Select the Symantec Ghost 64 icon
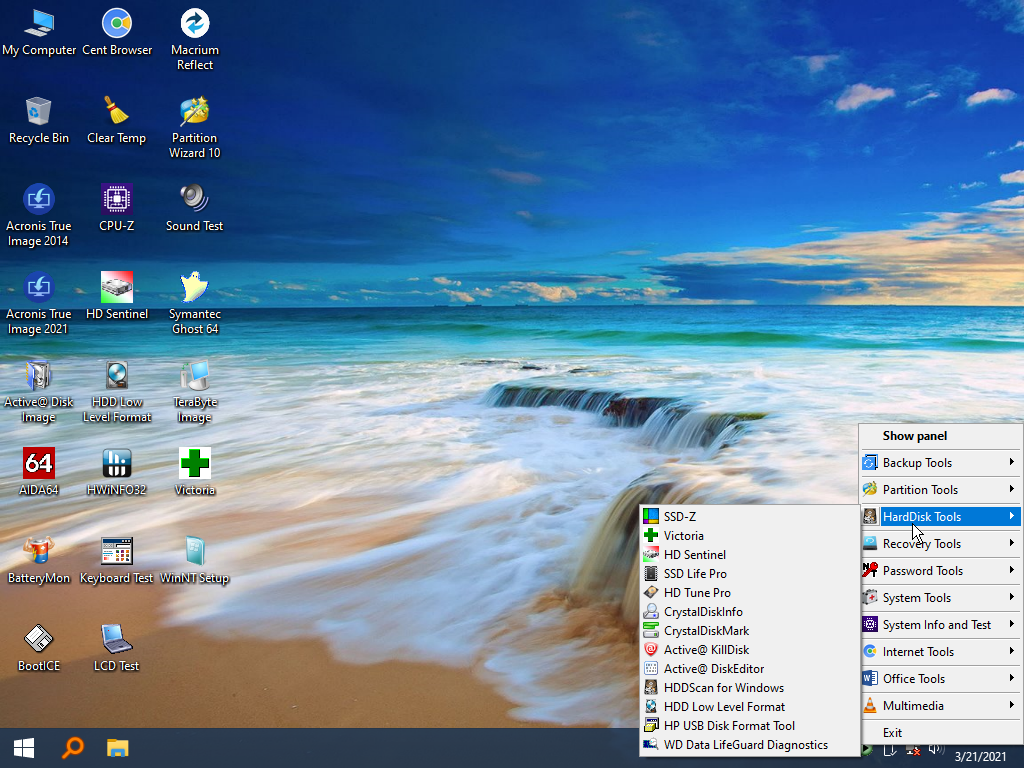 (195, 303)
